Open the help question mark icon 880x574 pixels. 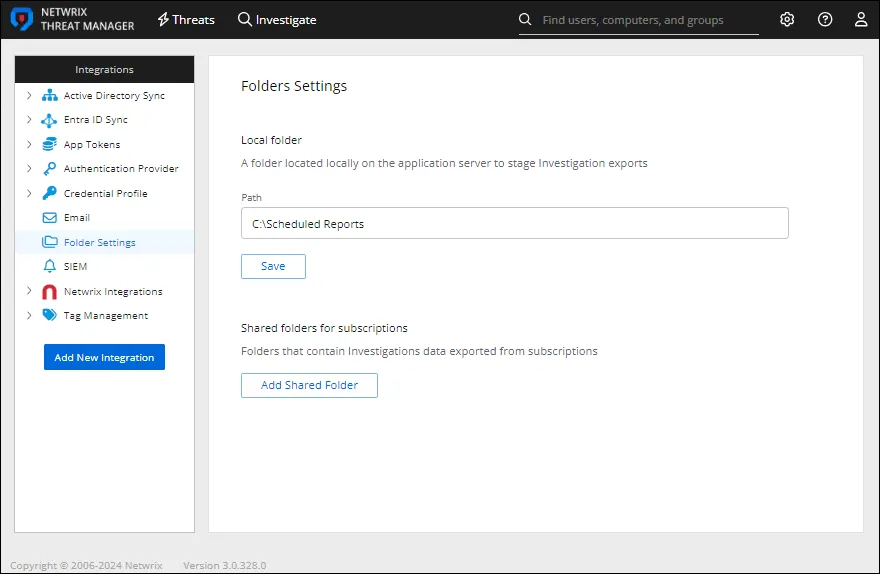point(825,20)
